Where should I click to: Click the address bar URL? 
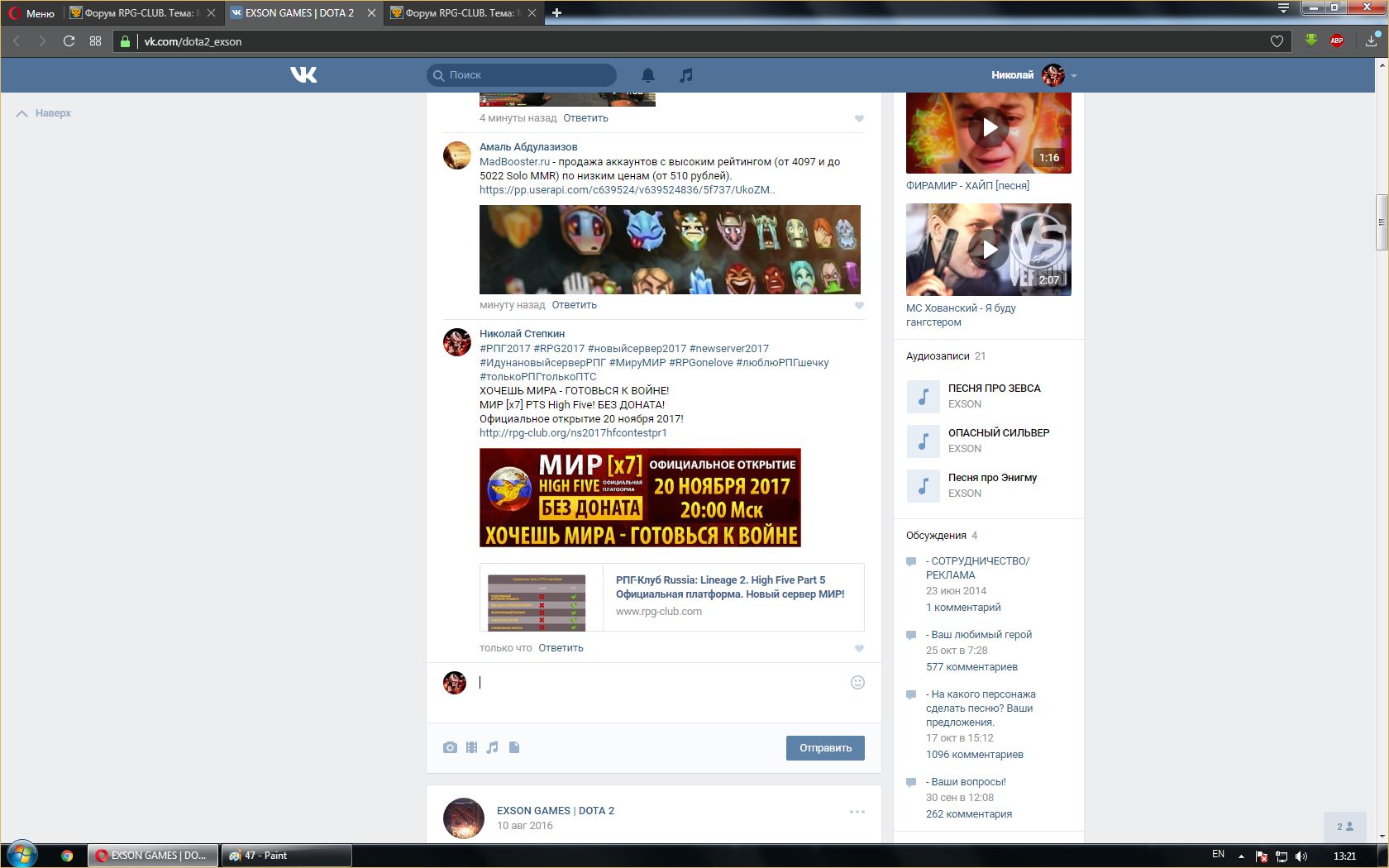[x=193, y=41]
